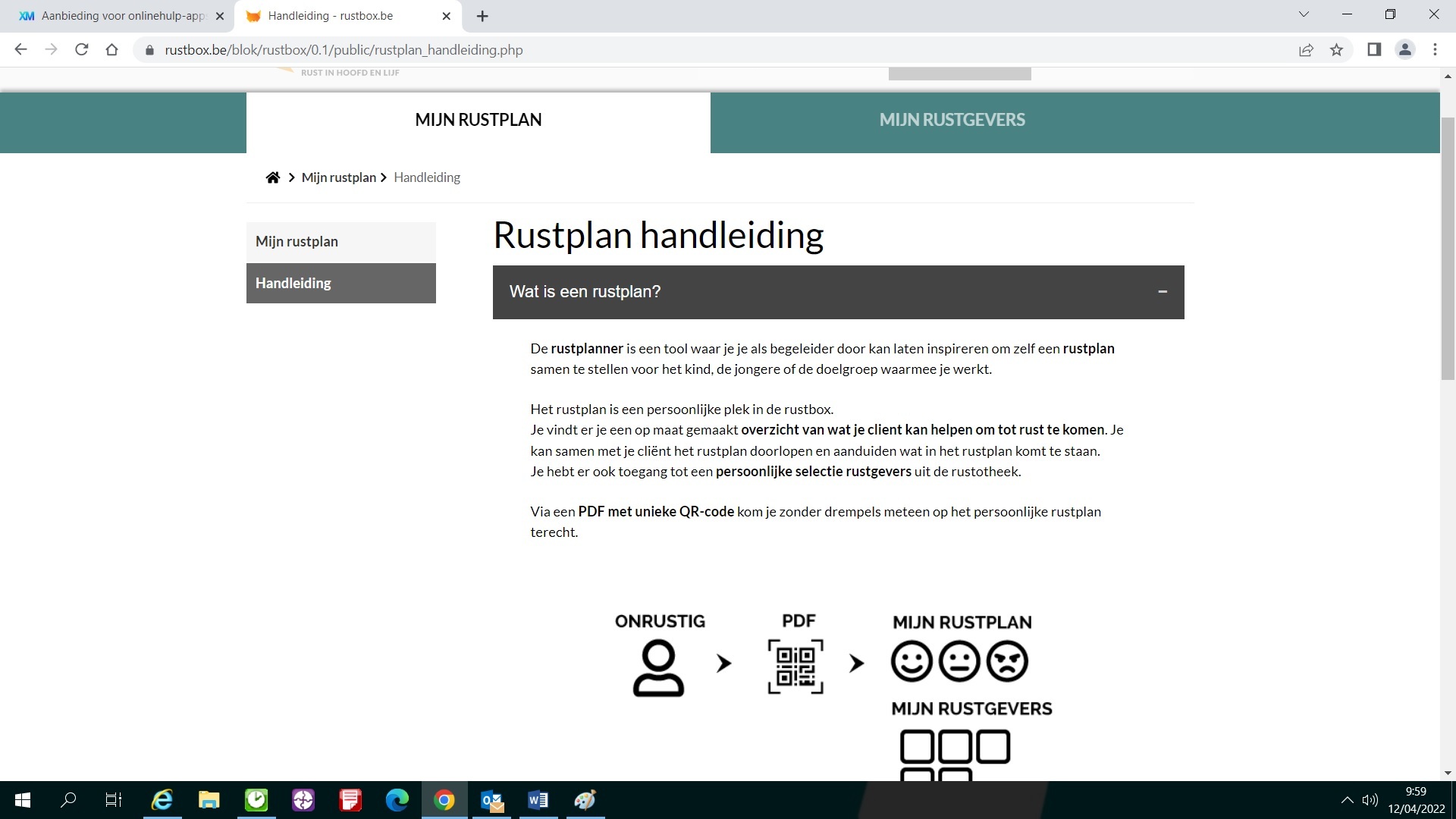
Task: Open 'Mijn rustplan' from the sidebar
Action: pyautogui.click(x=297, y=241)
